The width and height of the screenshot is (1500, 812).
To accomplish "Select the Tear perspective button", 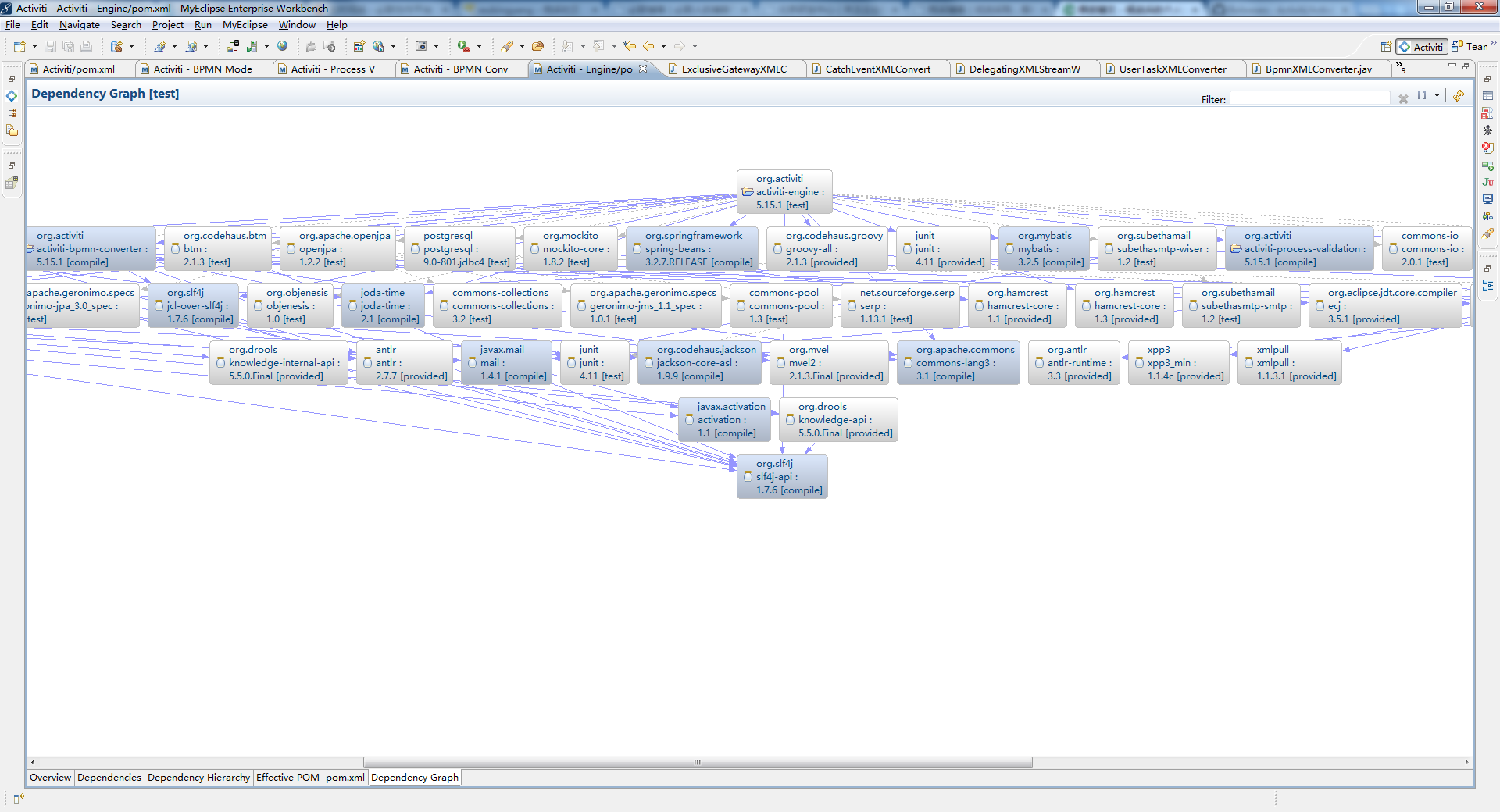I will 1469,47.
